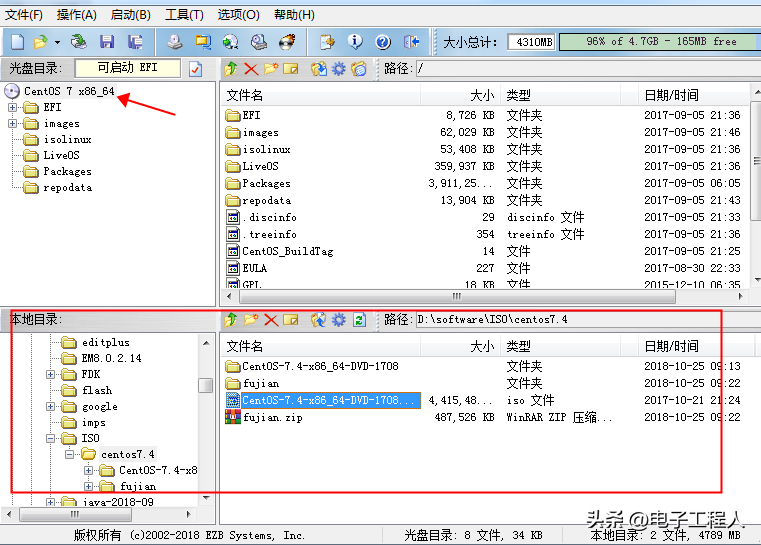Image resolution: width=761 pixels, height=545 pixels.
Task: Click the Burn CD/DVD image flame icon
Action: (x=287, y=42)
